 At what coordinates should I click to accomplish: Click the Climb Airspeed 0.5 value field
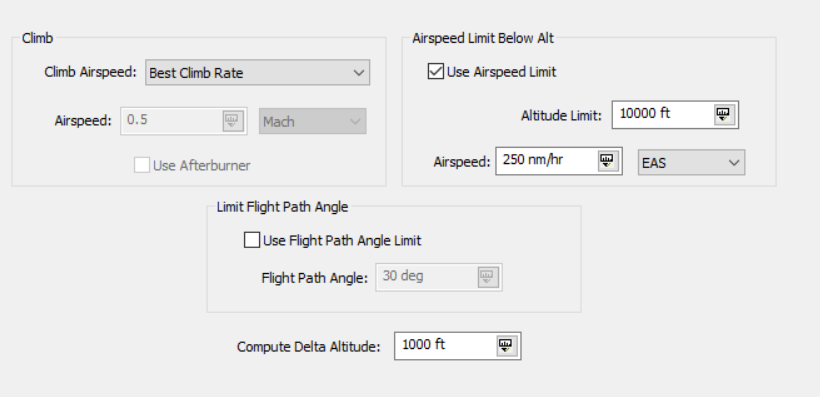pyautogui.click(x=184, y=121)
